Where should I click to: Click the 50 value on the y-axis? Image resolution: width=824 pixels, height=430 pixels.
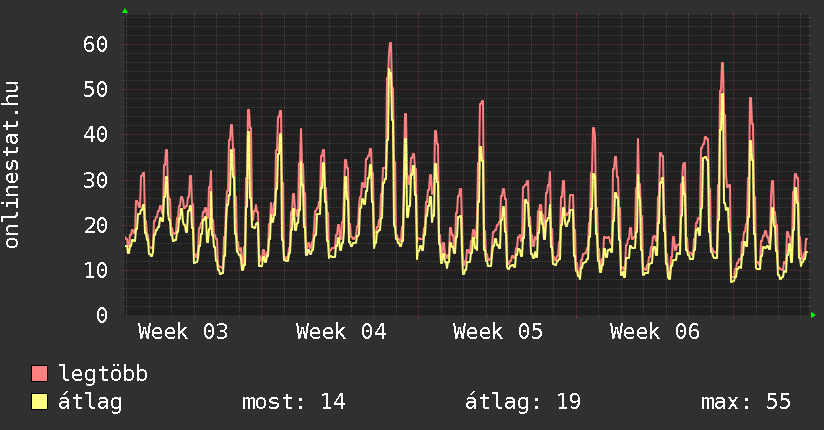pos(95,90)
